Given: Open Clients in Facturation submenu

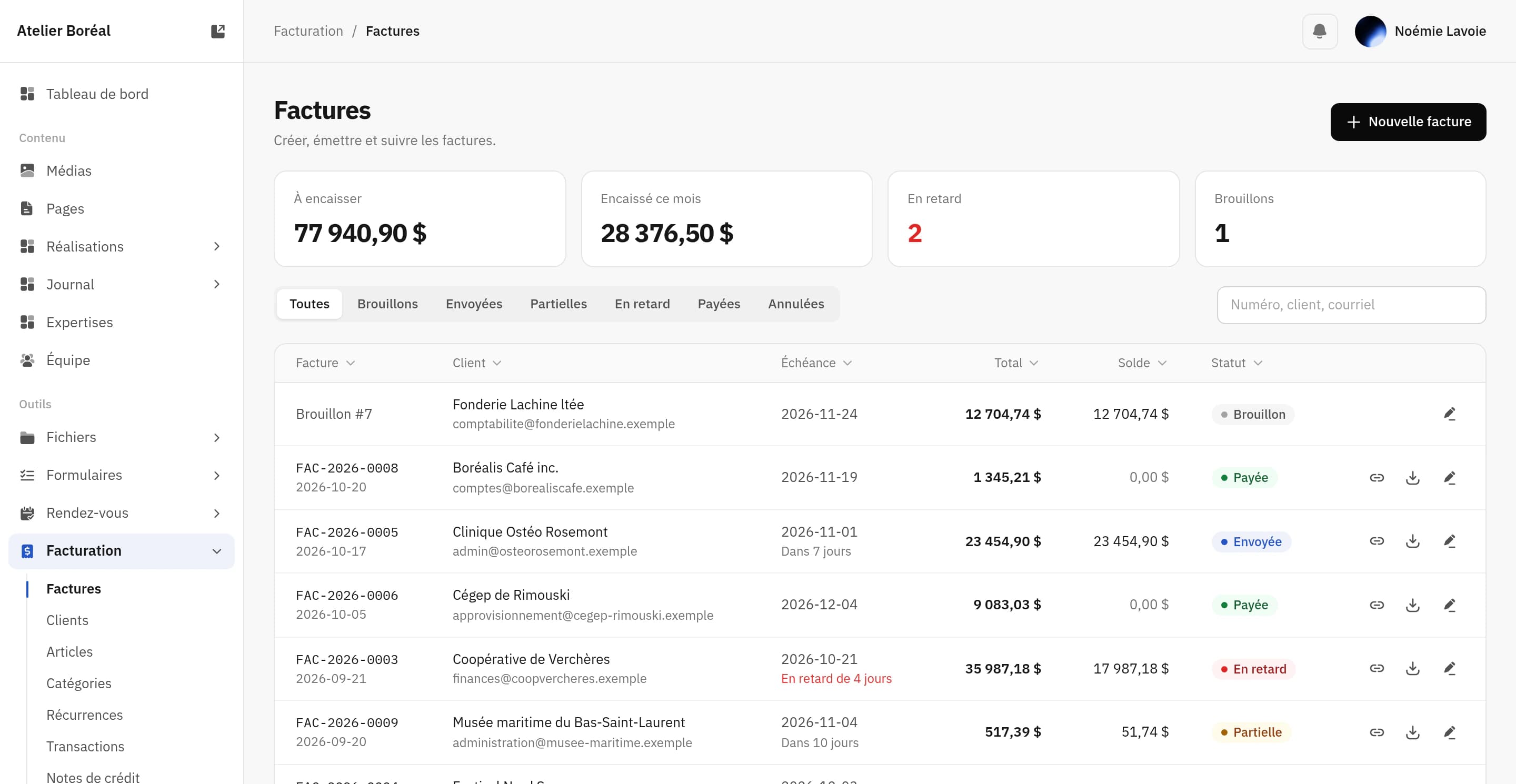Looking at the screenshot, I should (67, 620).
